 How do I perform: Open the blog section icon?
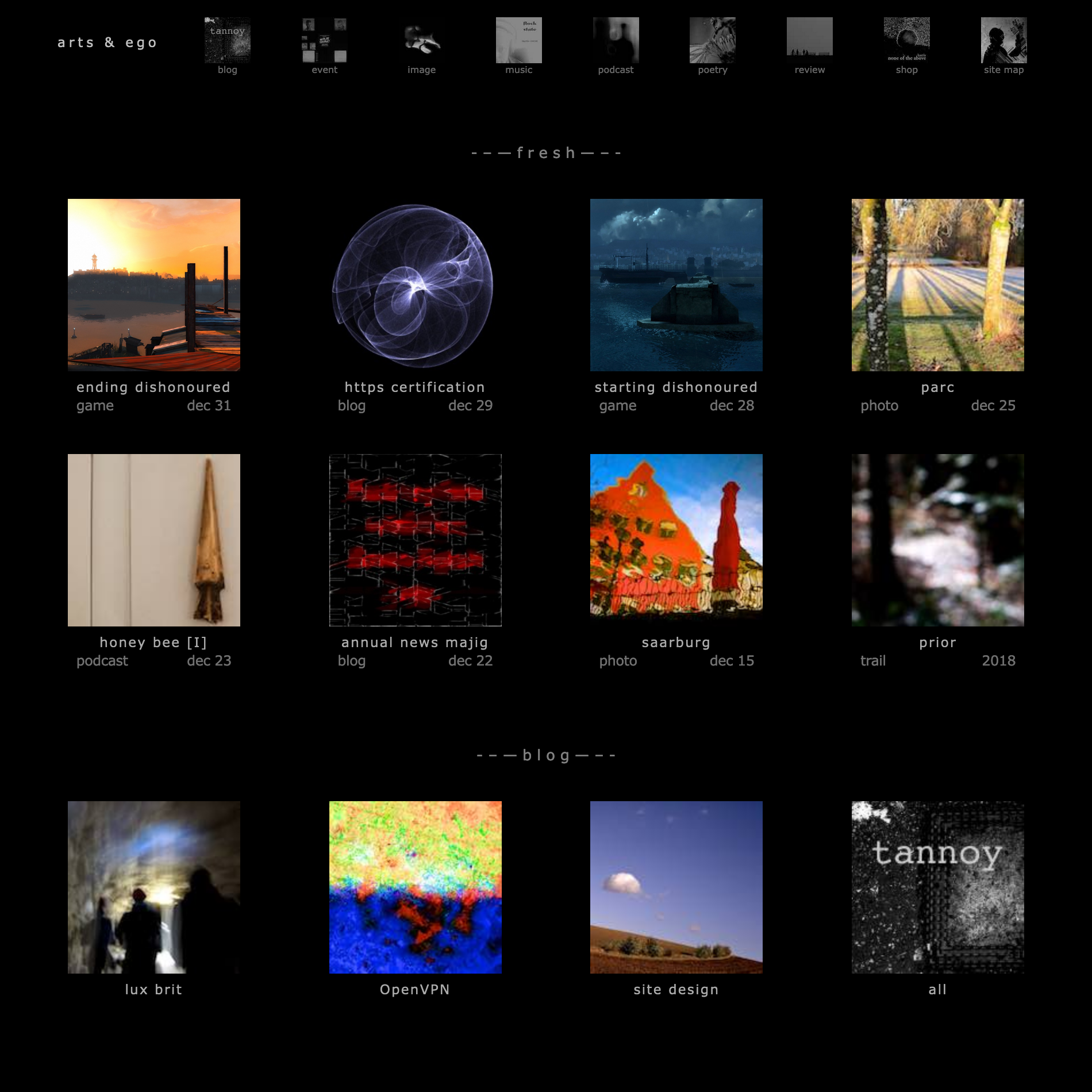tap(226, 40)
